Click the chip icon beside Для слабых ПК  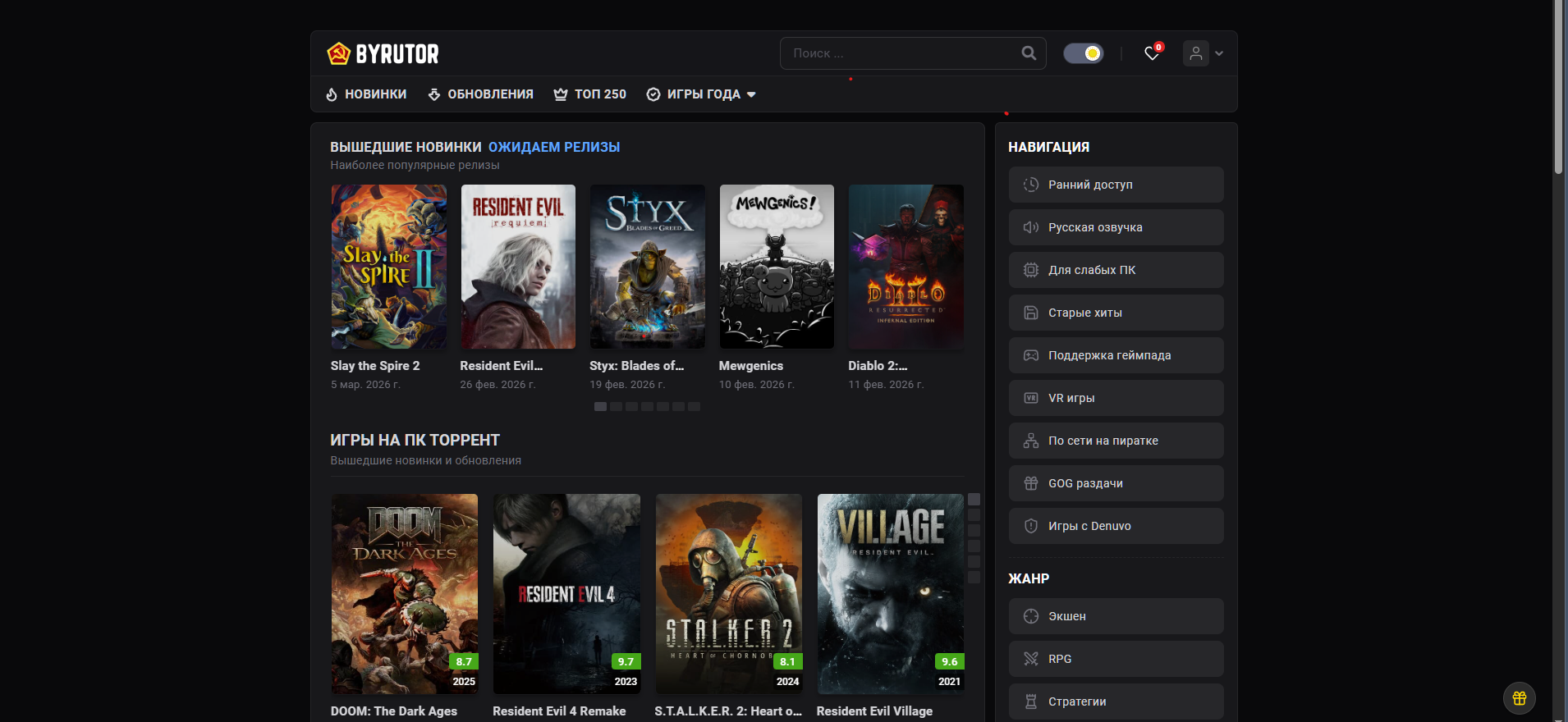click(x=1031, y=270)
